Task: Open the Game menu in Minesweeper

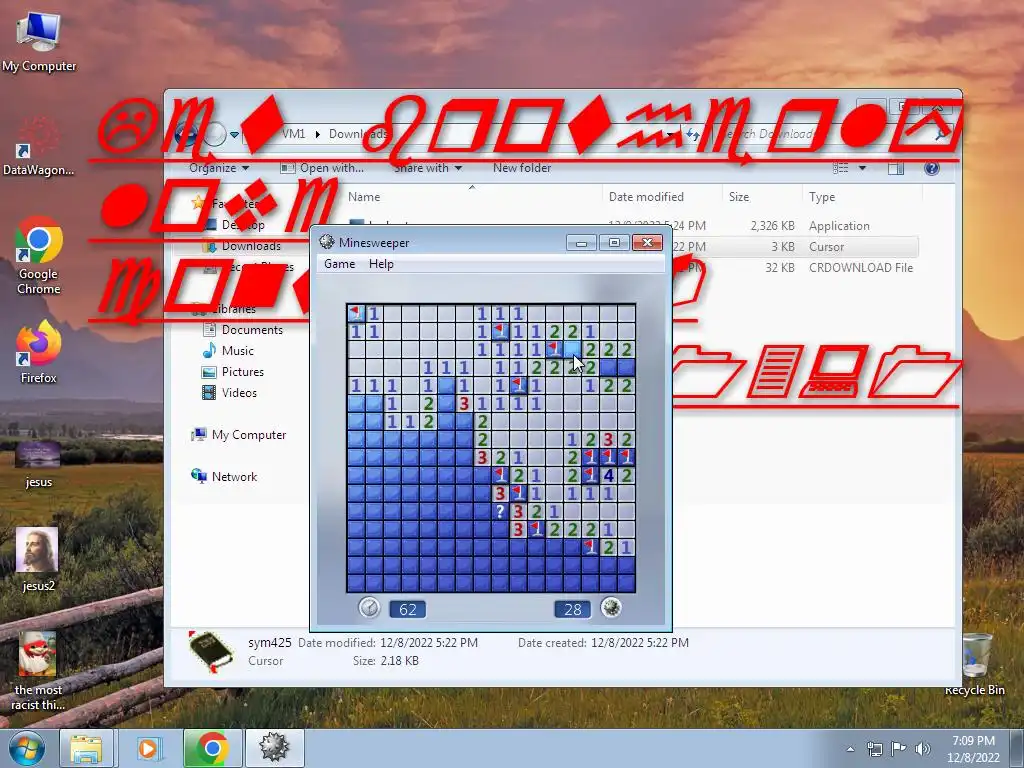Action: [x=339, y=264]
